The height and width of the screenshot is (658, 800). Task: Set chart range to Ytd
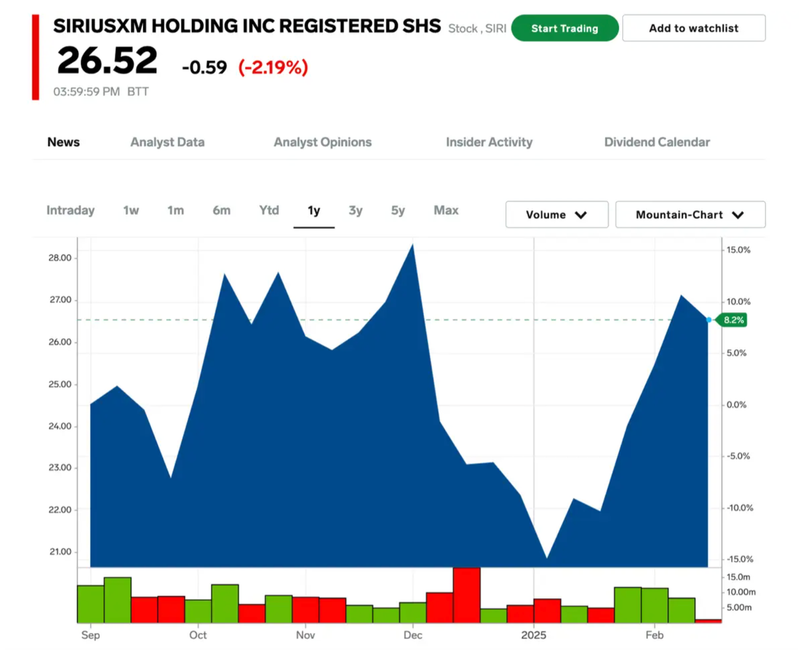tap(269, 210)
